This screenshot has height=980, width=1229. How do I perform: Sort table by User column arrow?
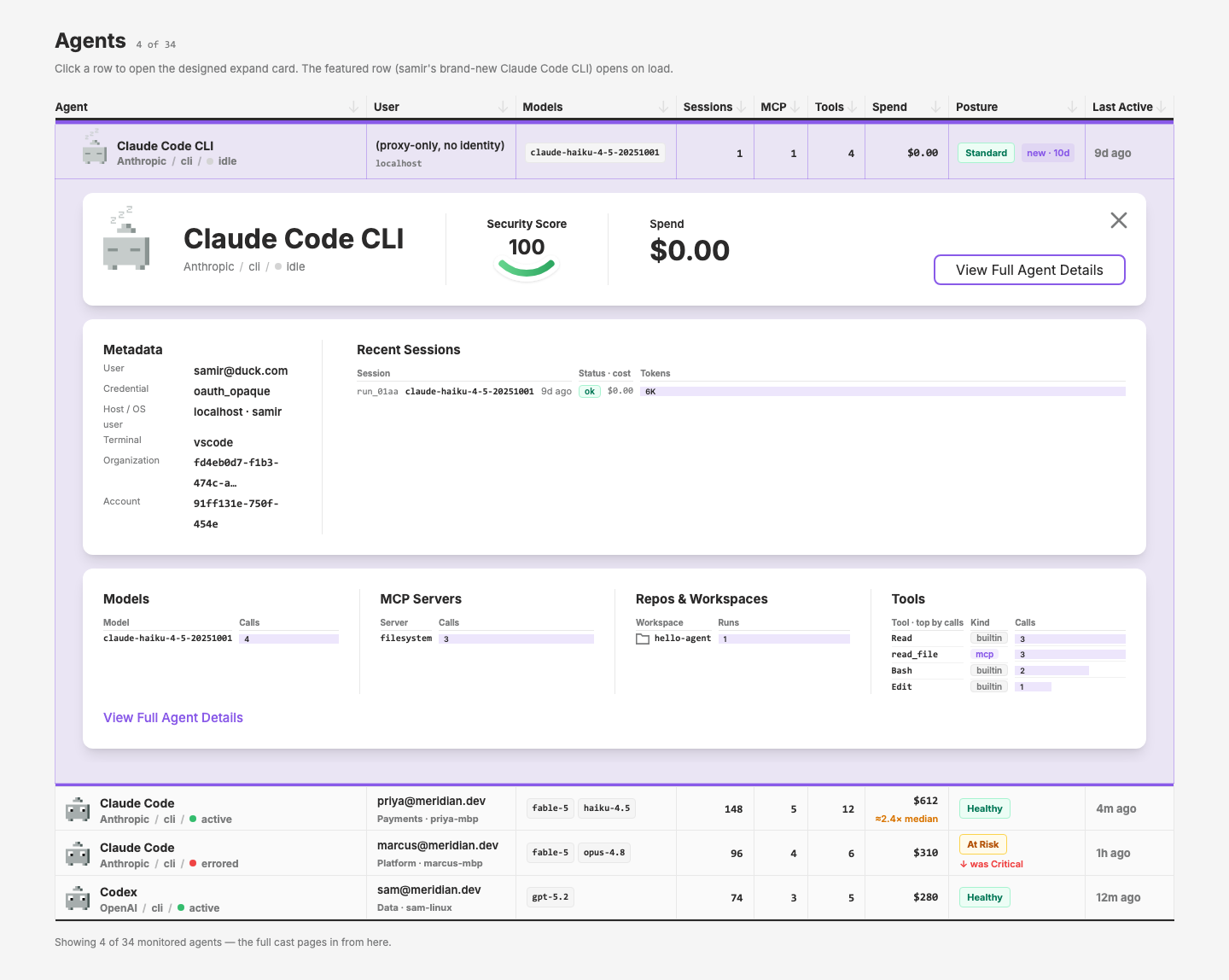tap(503, 107)
